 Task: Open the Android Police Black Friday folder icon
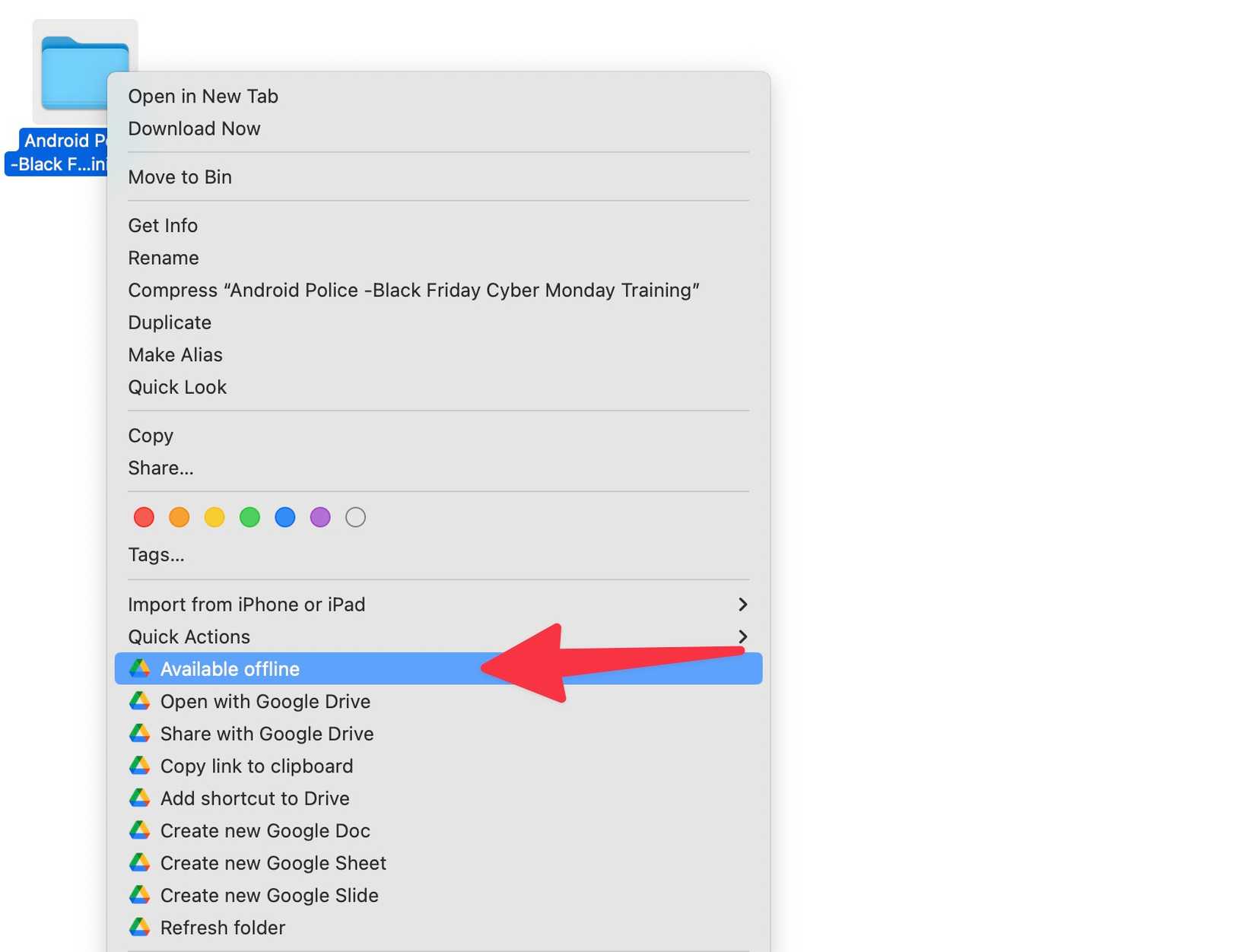[84, 68]
